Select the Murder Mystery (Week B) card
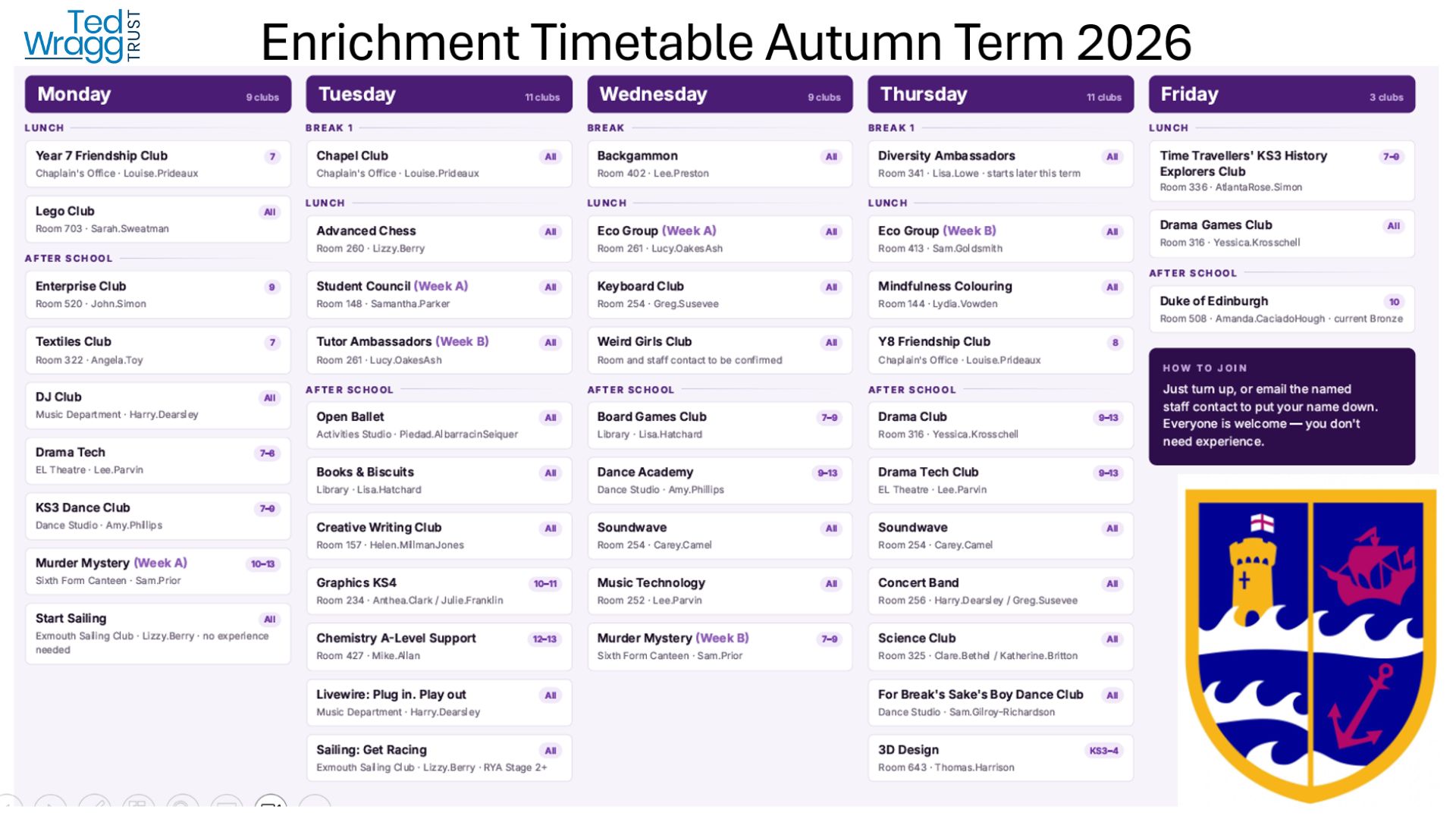The width and height of the screenshot is (1456, 819). point(720,647)
